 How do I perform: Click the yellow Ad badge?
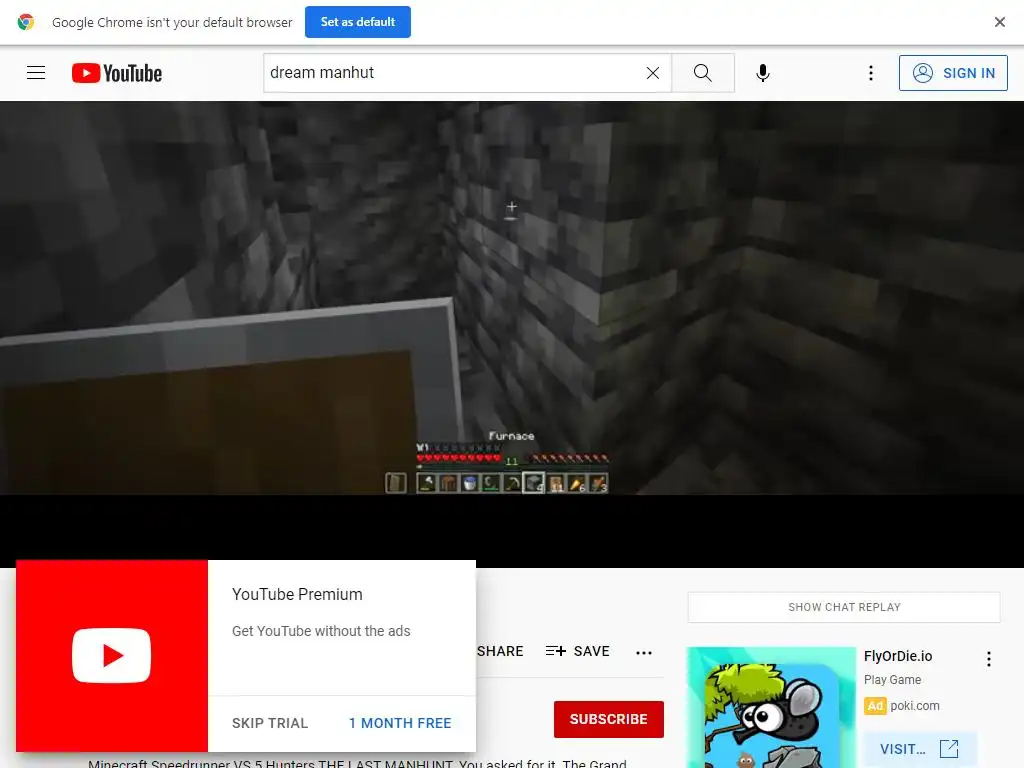tap(875, 706)
